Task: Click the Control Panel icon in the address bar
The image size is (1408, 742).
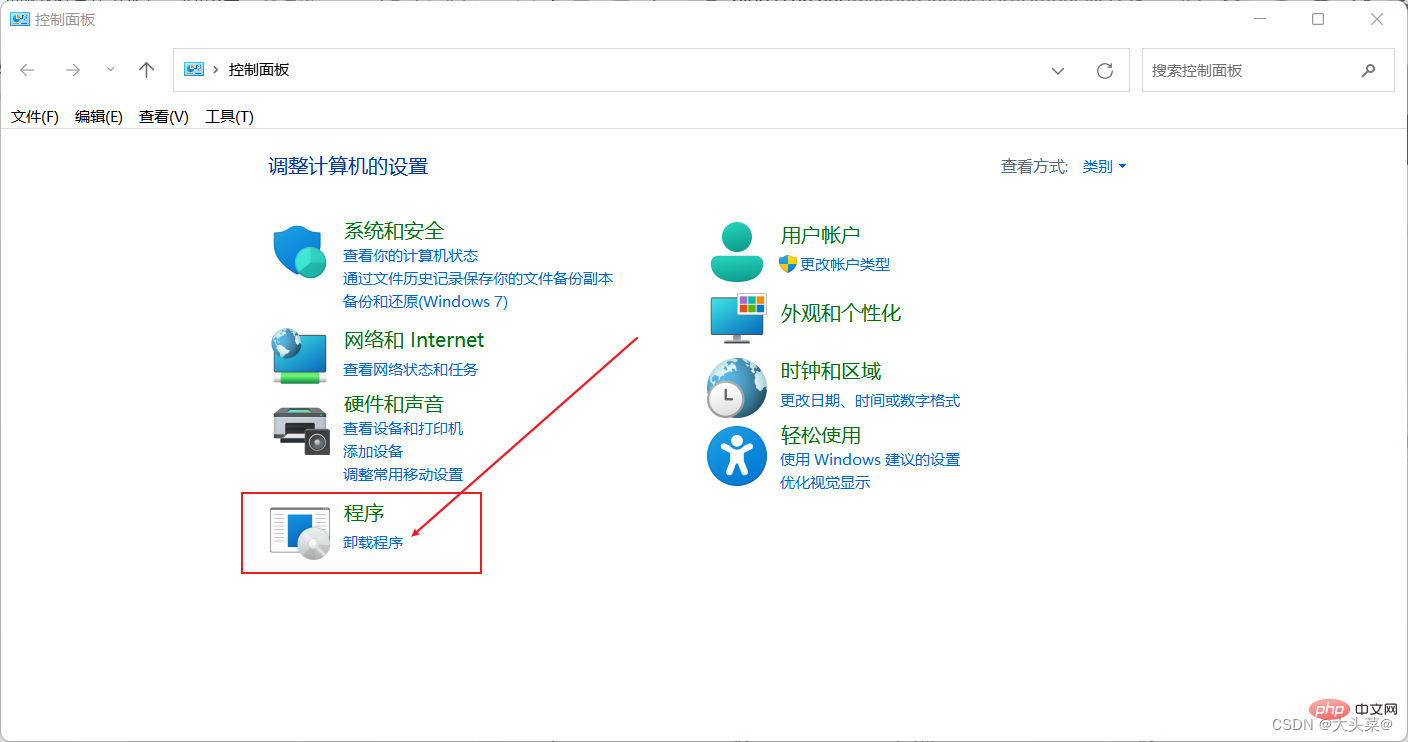Action: coord(194,70)
